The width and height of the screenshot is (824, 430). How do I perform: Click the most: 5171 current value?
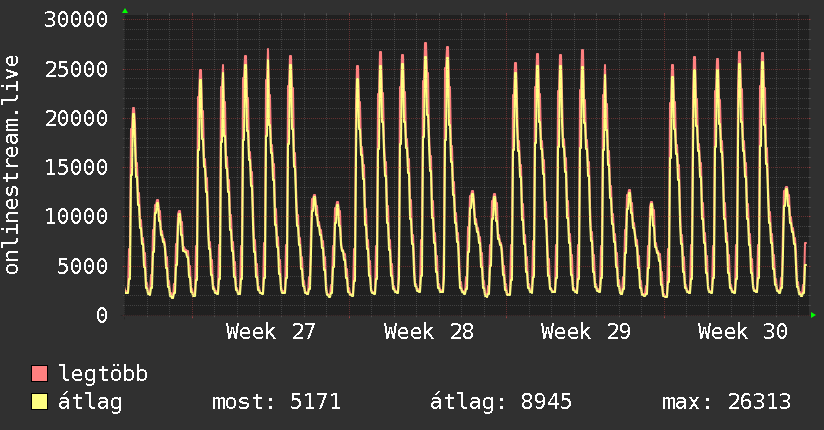(276, 402)
